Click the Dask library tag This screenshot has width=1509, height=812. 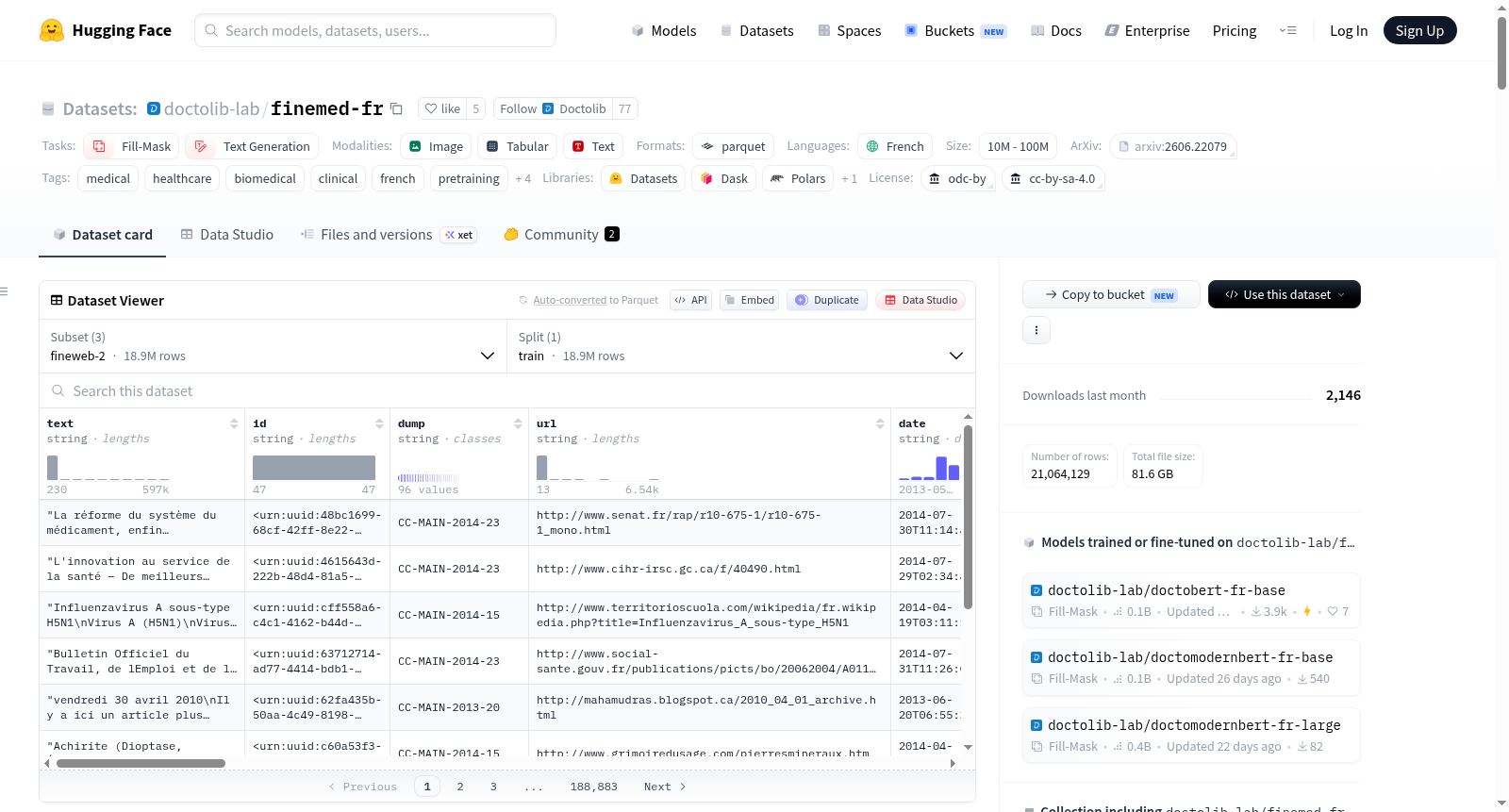724,178
